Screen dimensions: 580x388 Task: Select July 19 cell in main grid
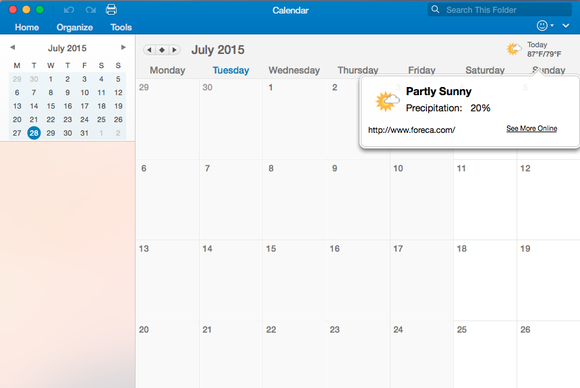(549, 280)
